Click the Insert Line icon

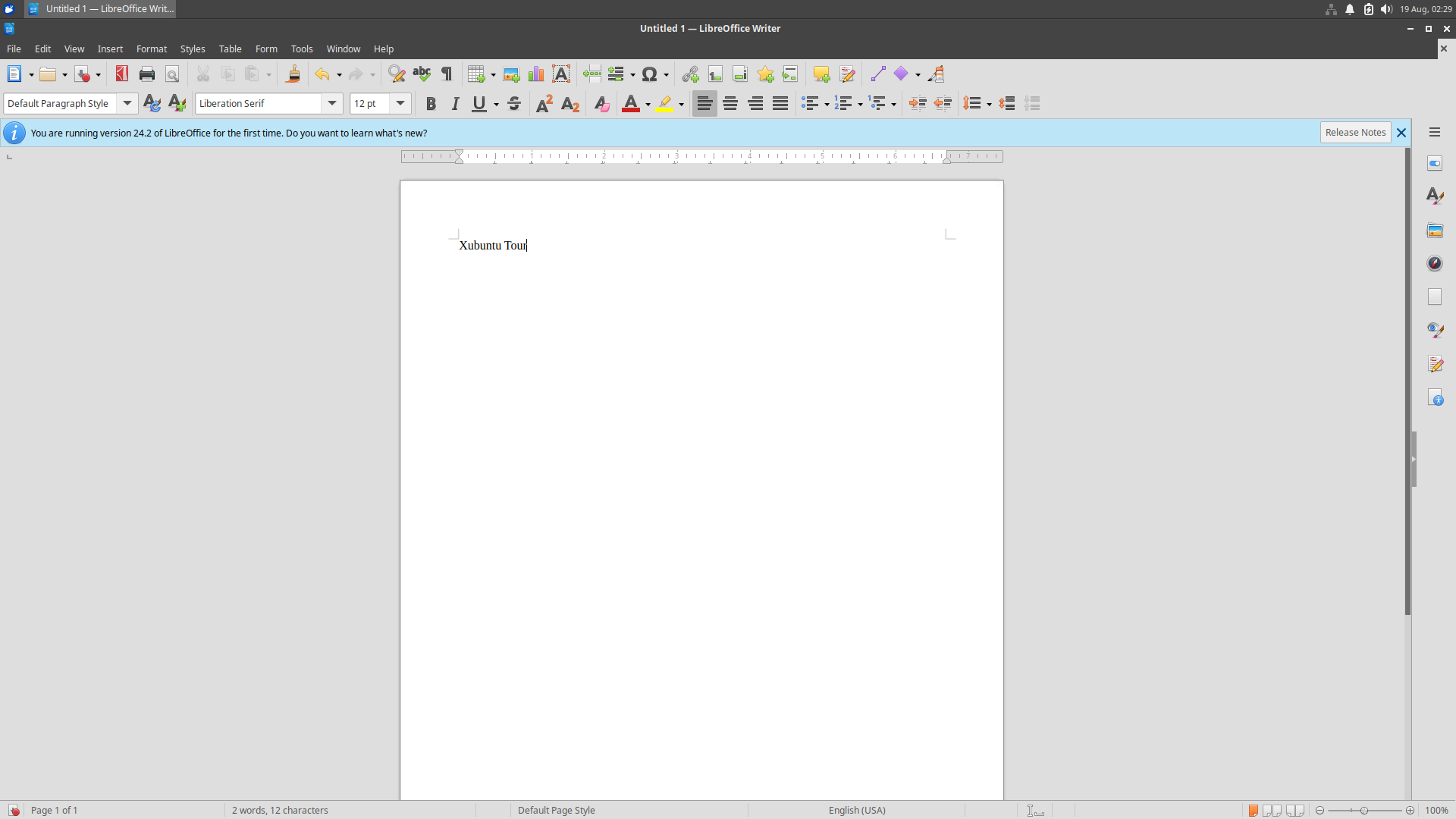(x=878, y=74)
